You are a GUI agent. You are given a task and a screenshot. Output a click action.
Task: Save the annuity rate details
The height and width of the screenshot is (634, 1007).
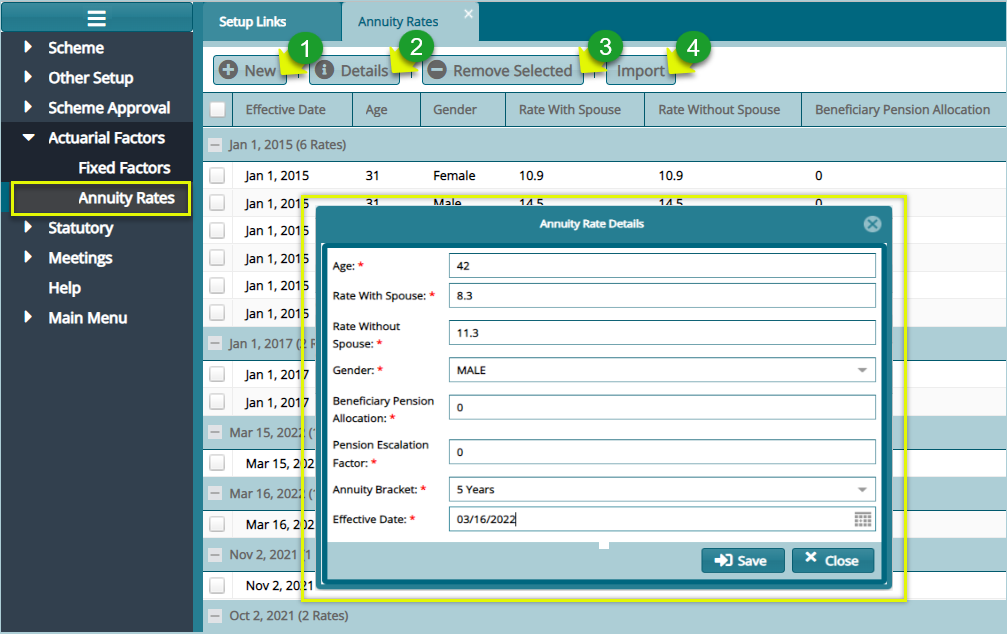click(742, 561)
